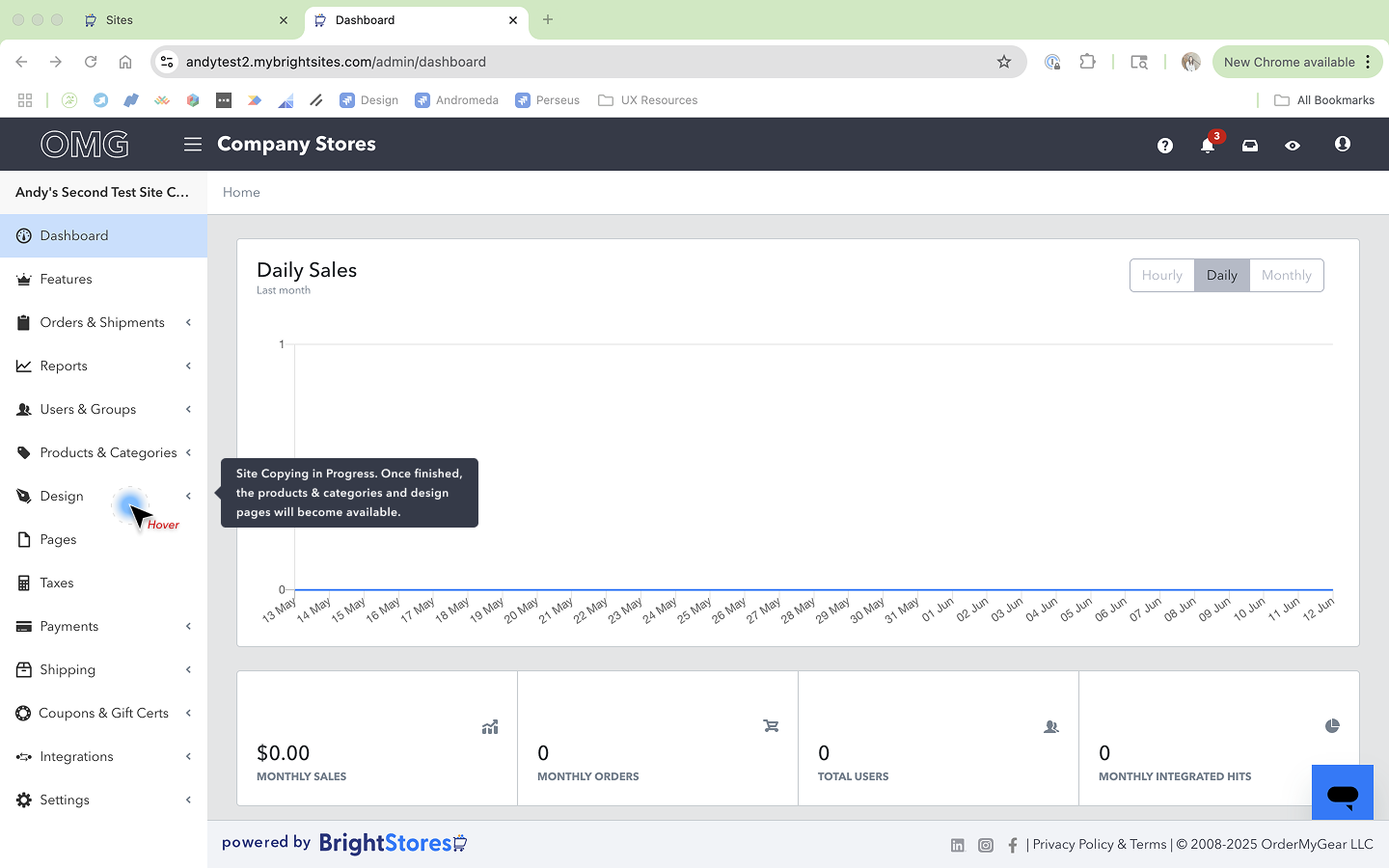Click the eye preview icon in header
Image resolution: width=1389 pixels, height=868 pixels.
pyautogui.click(x=1293, y=146)
